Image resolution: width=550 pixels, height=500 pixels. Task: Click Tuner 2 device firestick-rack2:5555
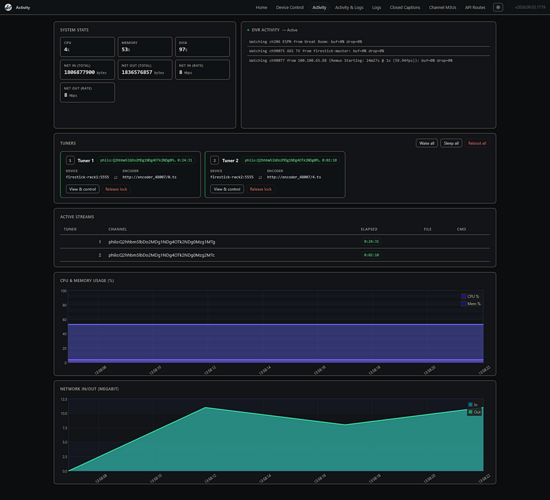(232, 177)
